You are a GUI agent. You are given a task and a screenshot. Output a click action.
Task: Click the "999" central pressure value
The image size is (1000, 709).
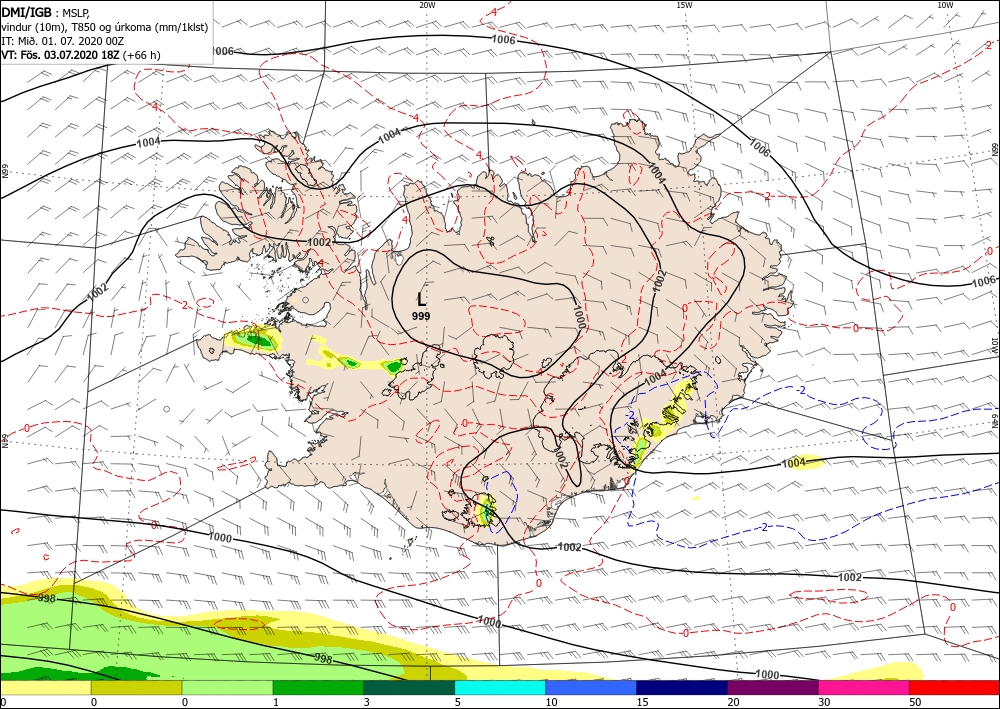[421, 316]
